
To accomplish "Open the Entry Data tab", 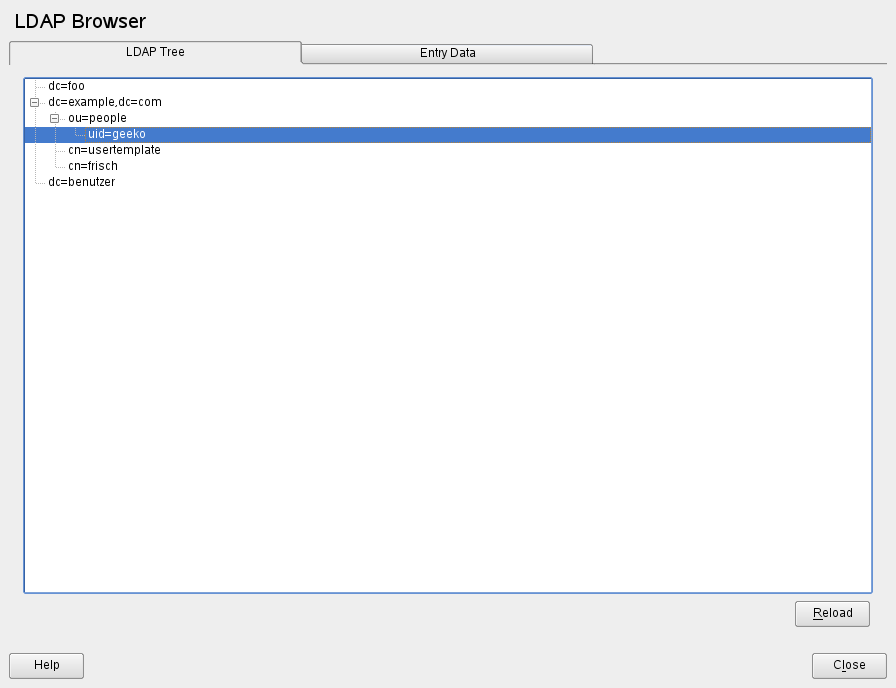I will tap(447, 53).
